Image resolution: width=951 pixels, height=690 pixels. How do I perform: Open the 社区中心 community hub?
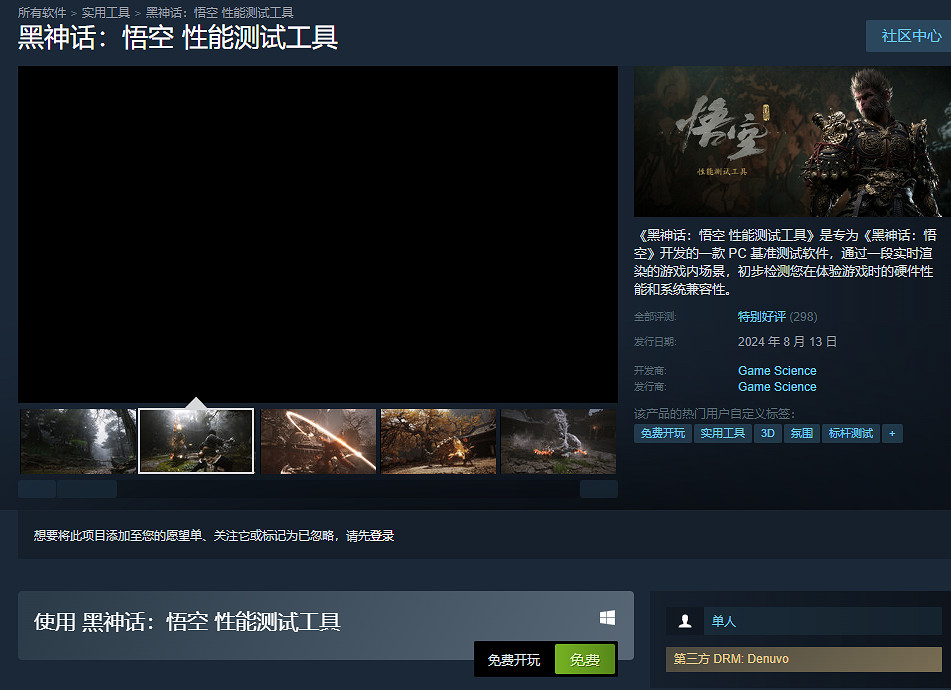[x=910, y=36]
